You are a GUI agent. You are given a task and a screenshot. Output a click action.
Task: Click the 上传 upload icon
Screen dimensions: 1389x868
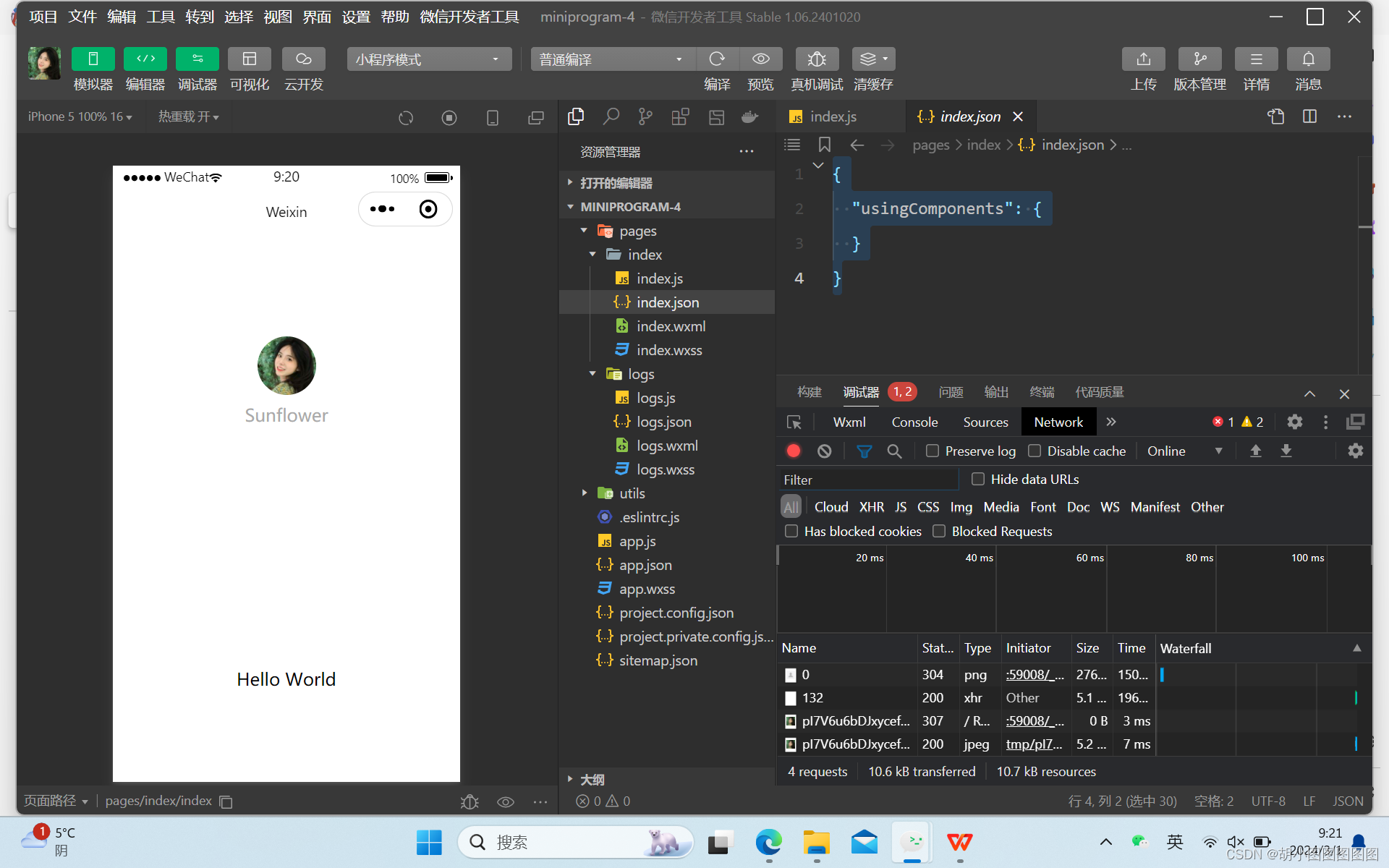pyautogui.click(x=1143, y=59)
